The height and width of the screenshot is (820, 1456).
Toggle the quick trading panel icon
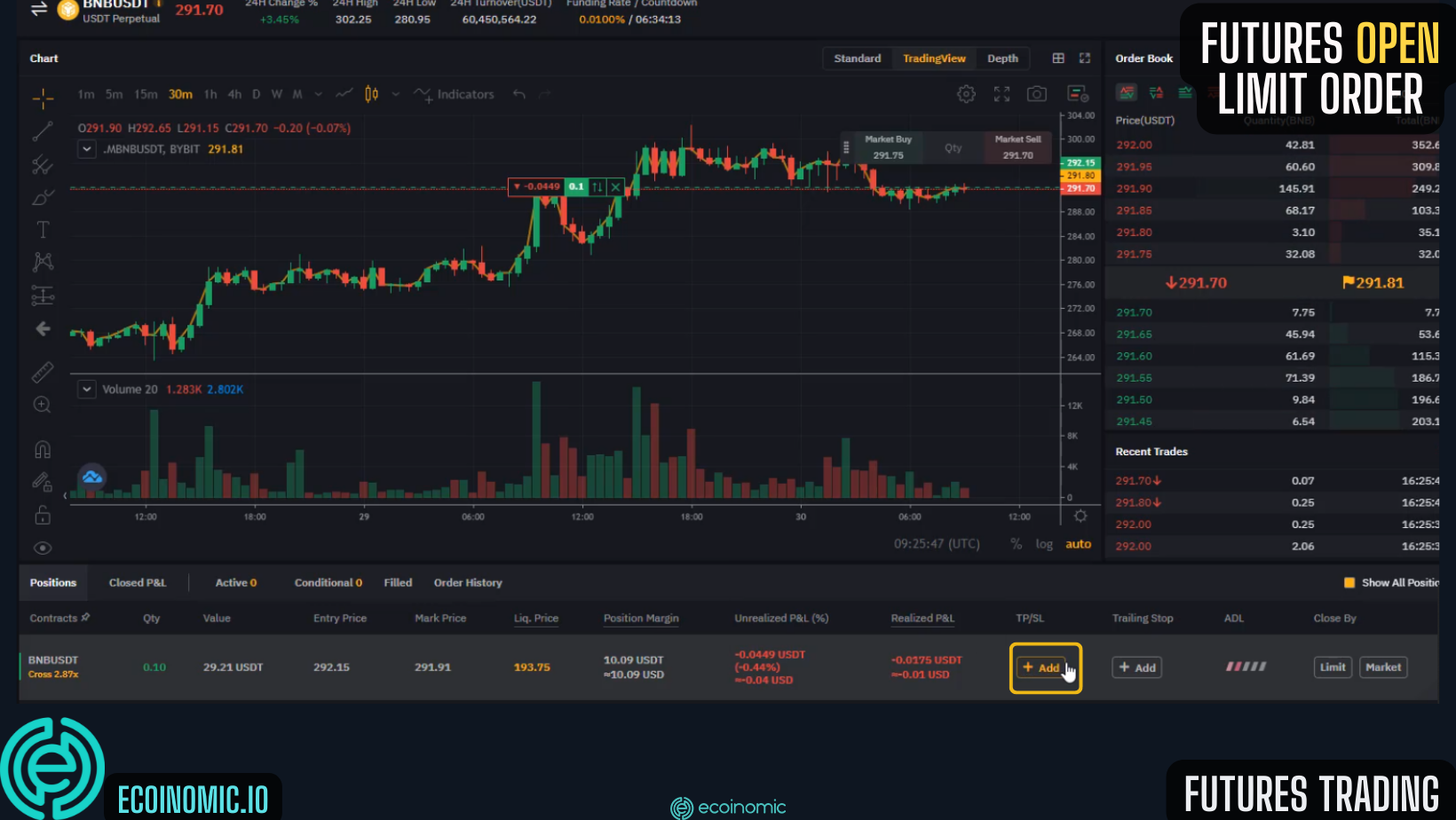click(1078, 94)
